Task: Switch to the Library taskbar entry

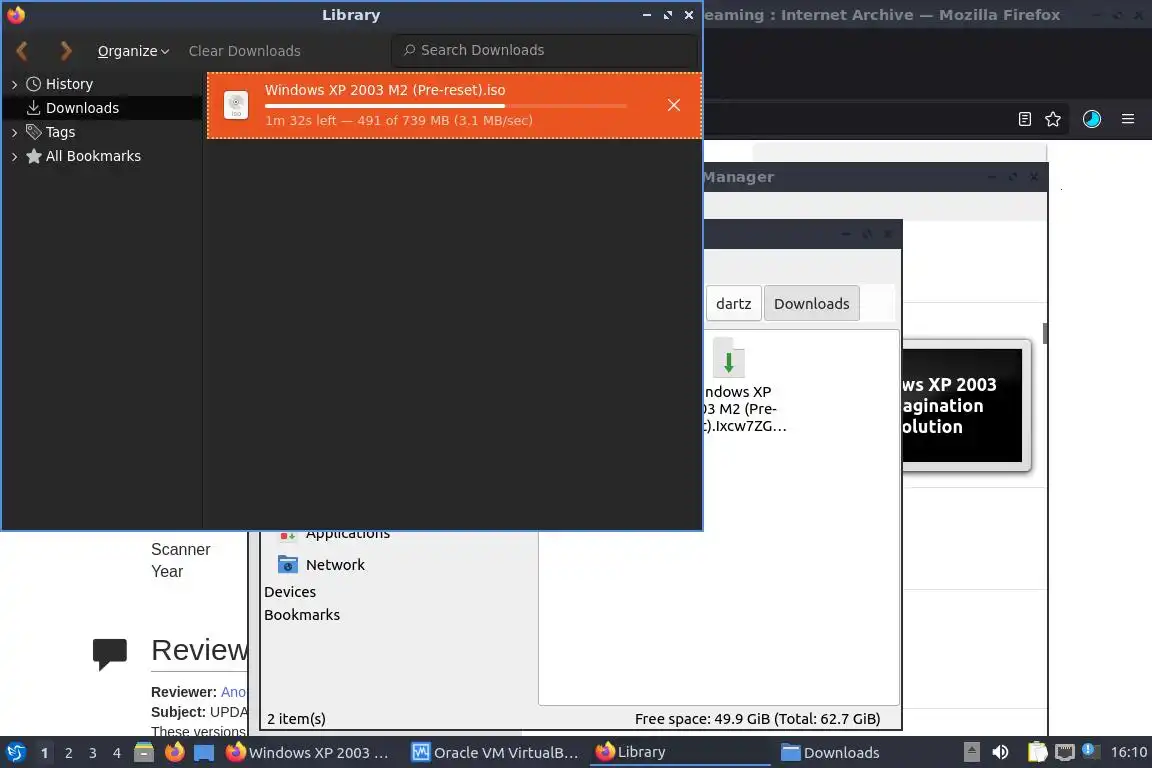Action: (x=680, y=753)
